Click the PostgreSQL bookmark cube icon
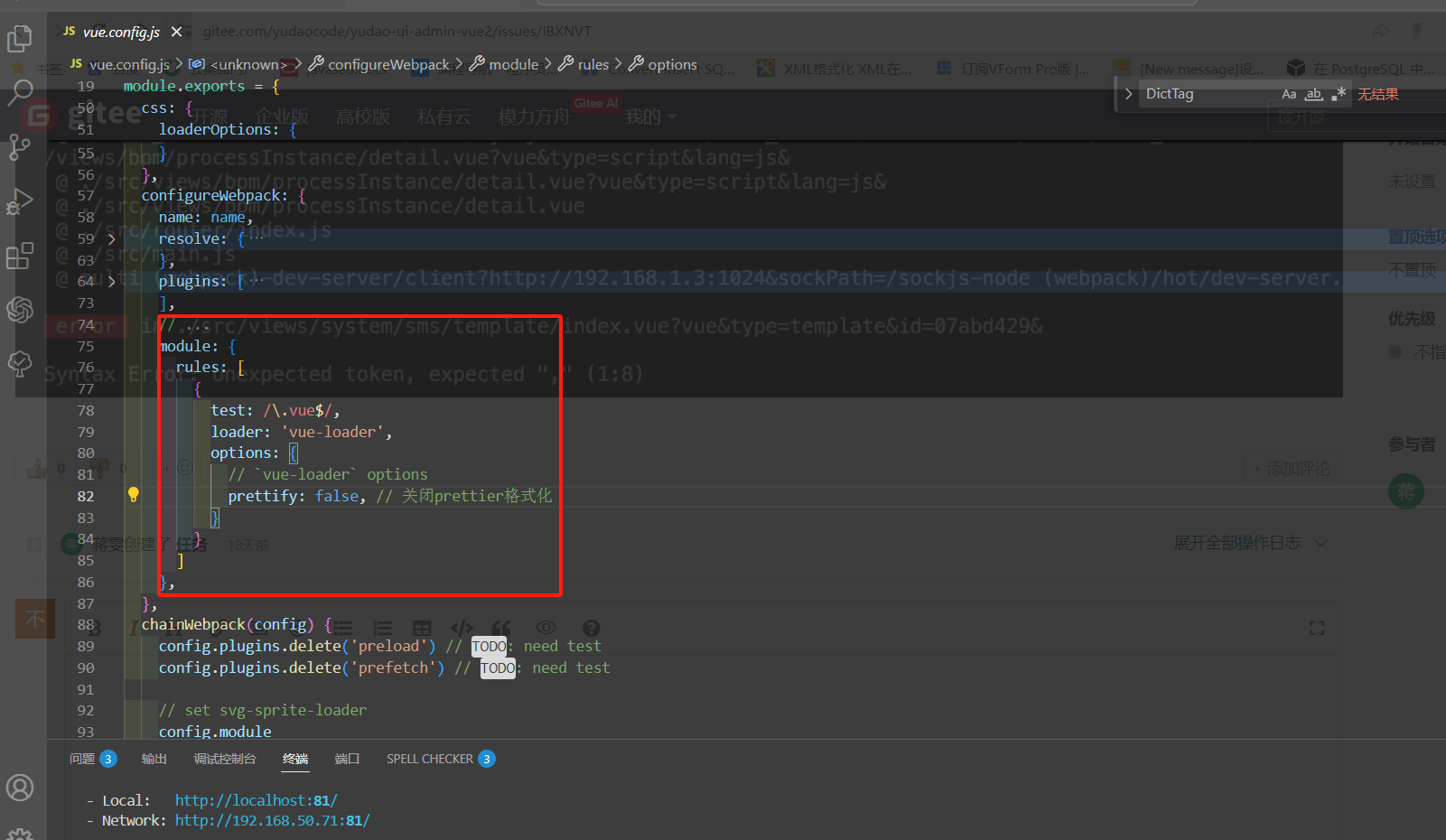This screenshot has height=840, width=1446. pos(1296,68)
